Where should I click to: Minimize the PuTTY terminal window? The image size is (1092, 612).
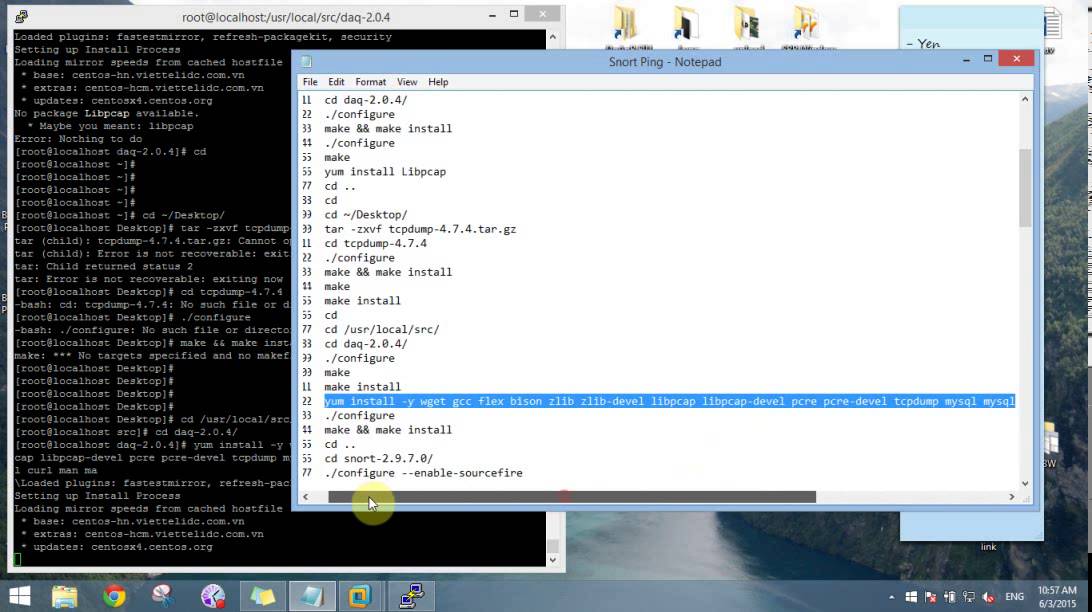[492, 15]
